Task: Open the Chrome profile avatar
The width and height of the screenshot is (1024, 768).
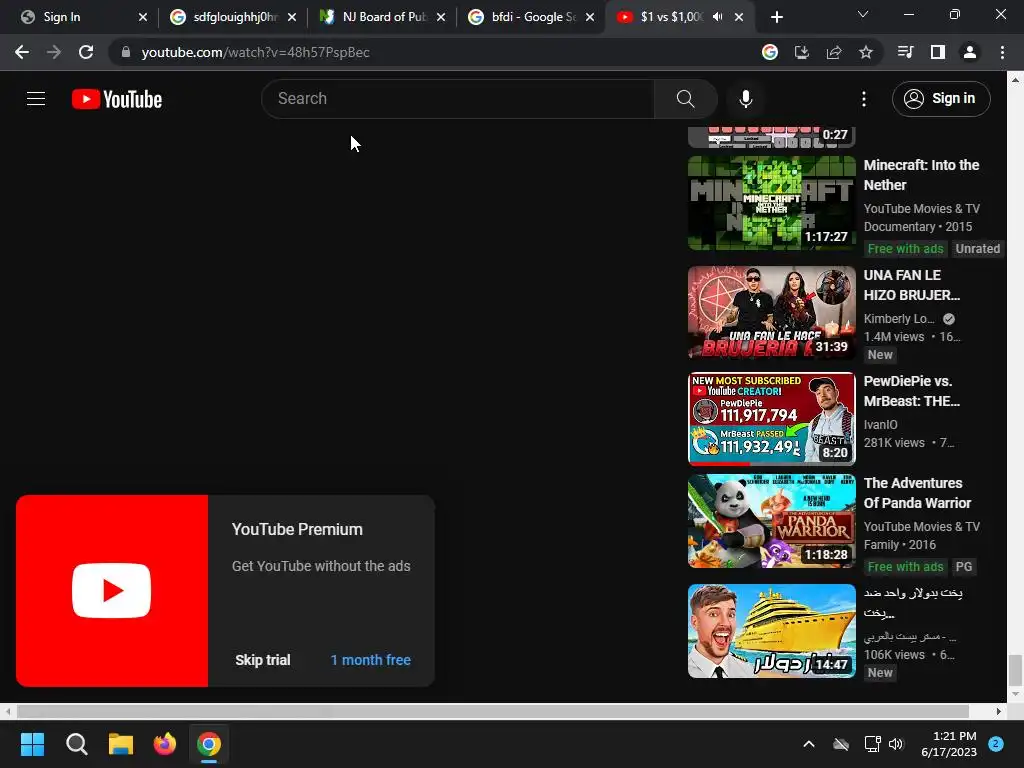Action: [970, 52]
